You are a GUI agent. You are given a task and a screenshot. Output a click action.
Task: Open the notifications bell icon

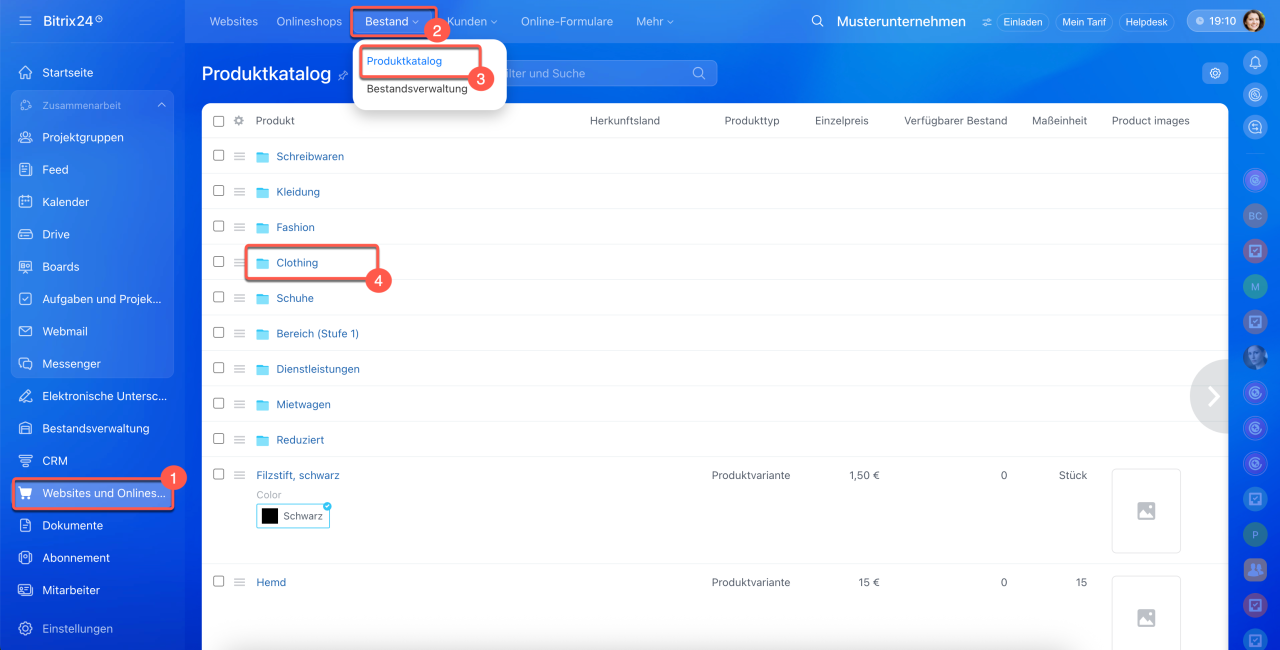pyautogui.click(x=1254, y=62)
